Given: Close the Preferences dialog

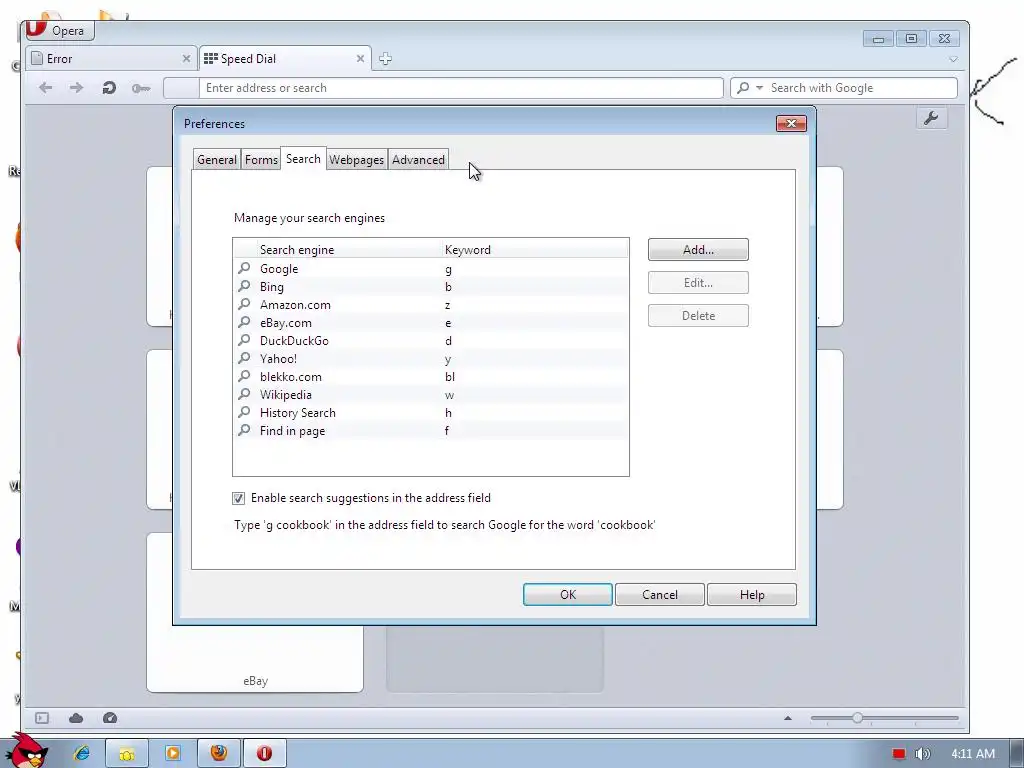Looking at the screenshot, I should tap(791, 123).
